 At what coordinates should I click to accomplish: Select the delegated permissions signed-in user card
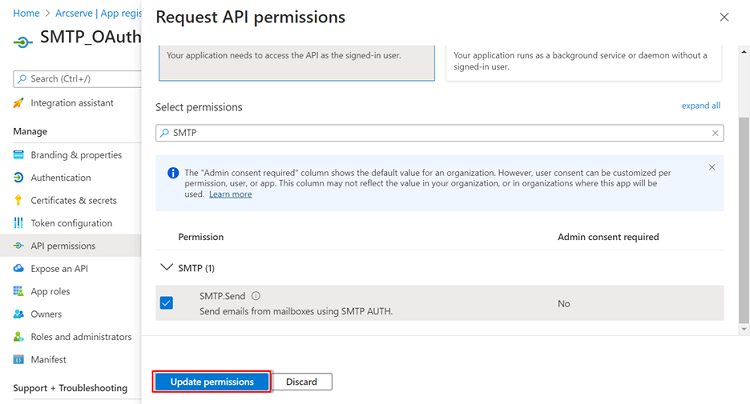pos(297,62)
